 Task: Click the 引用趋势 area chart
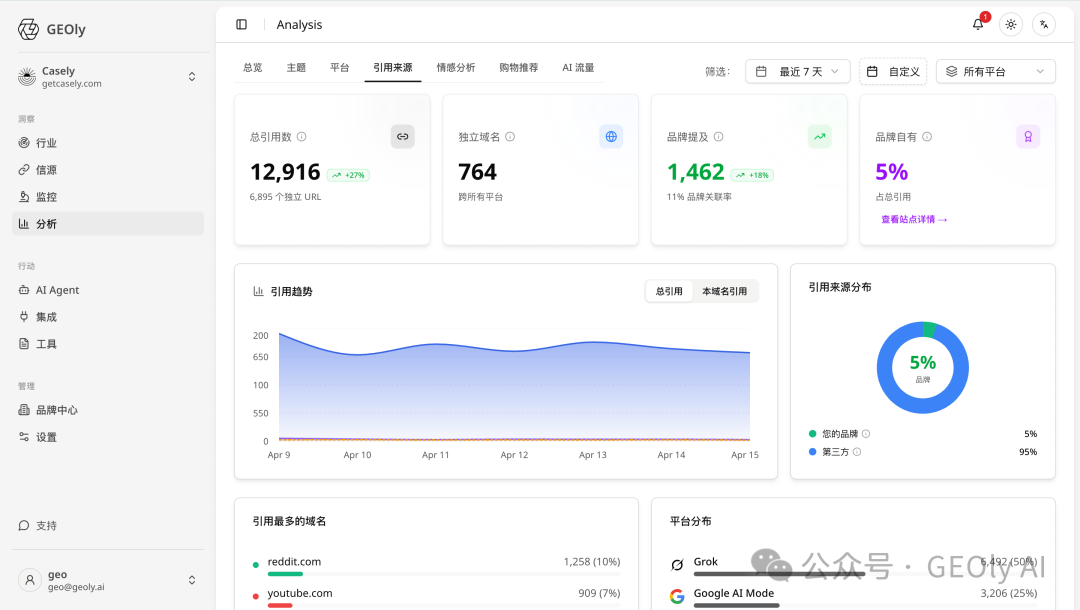(x=514, y=389)
